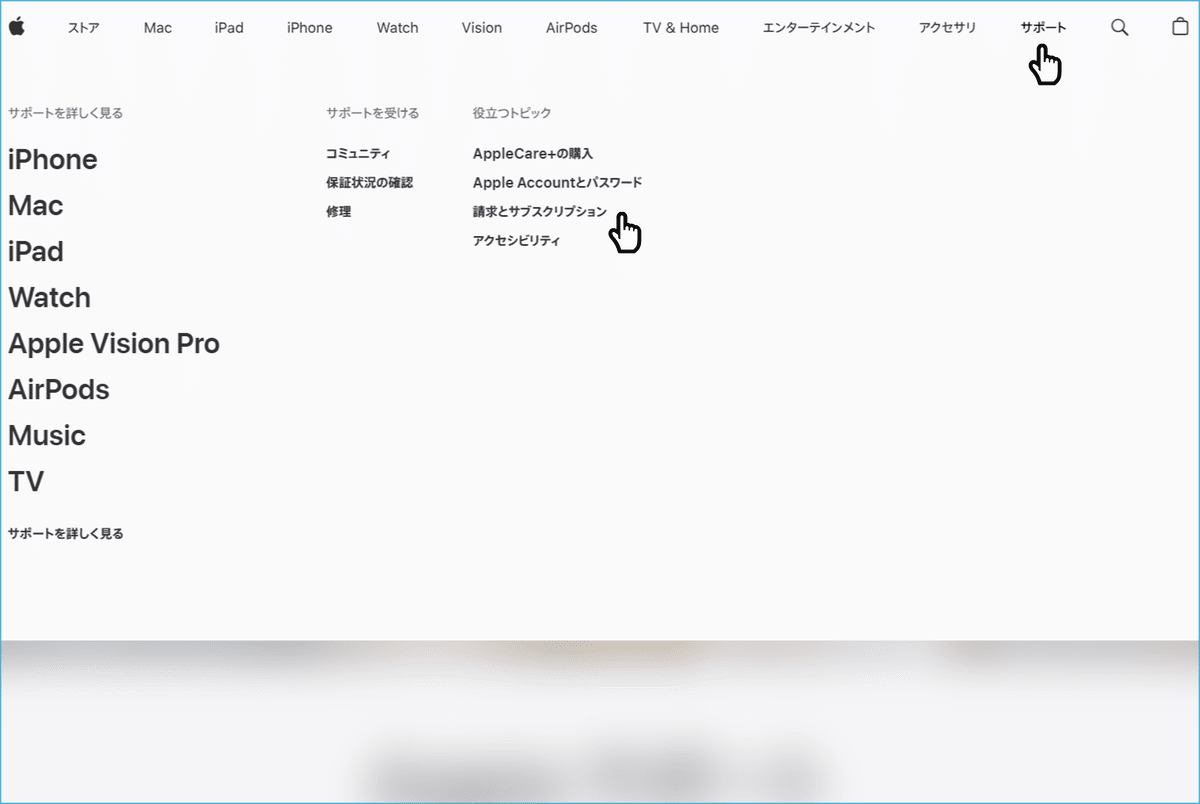
Task: Open the Vision menu item
Action: [x=481, y=27]
